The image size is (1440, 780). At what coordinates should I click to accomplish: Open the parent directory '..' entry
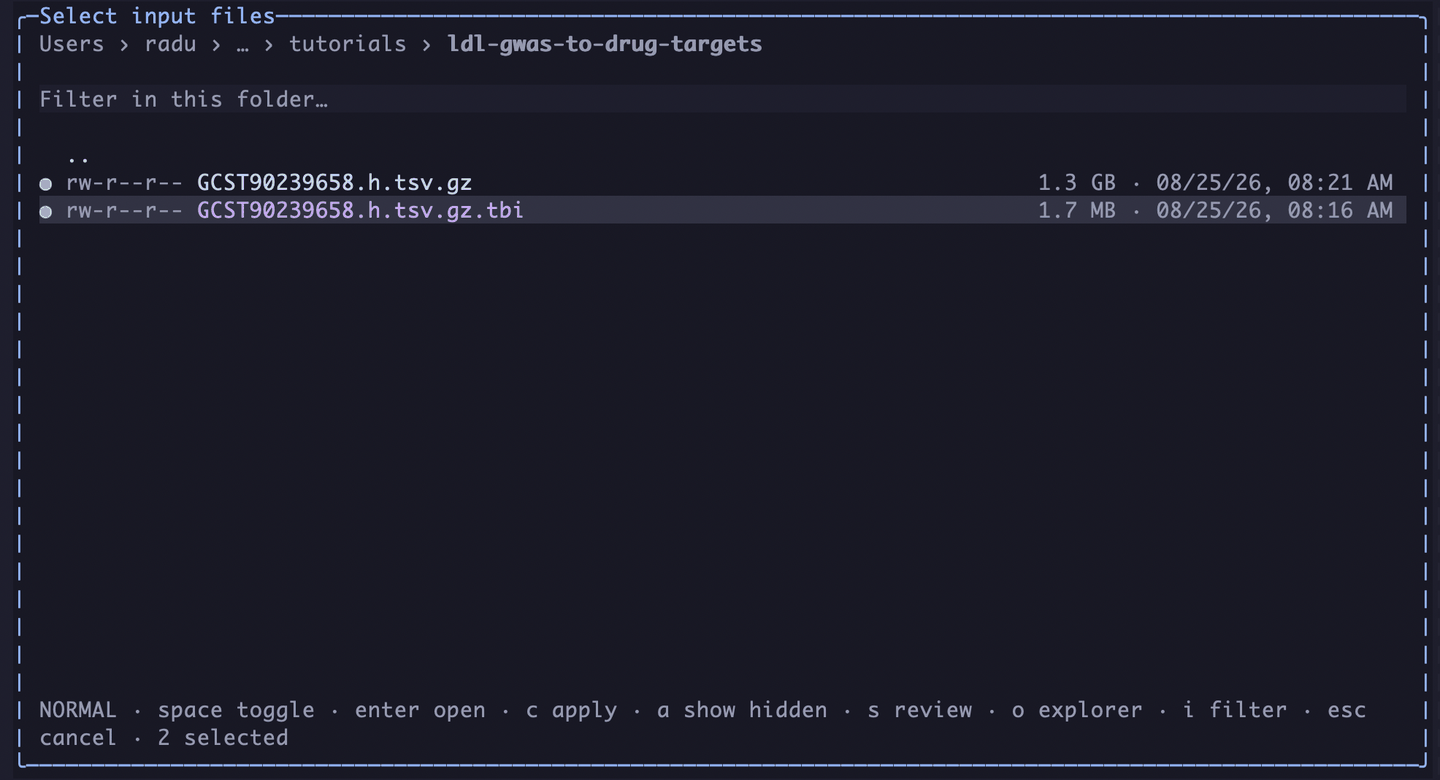point(78,156)
